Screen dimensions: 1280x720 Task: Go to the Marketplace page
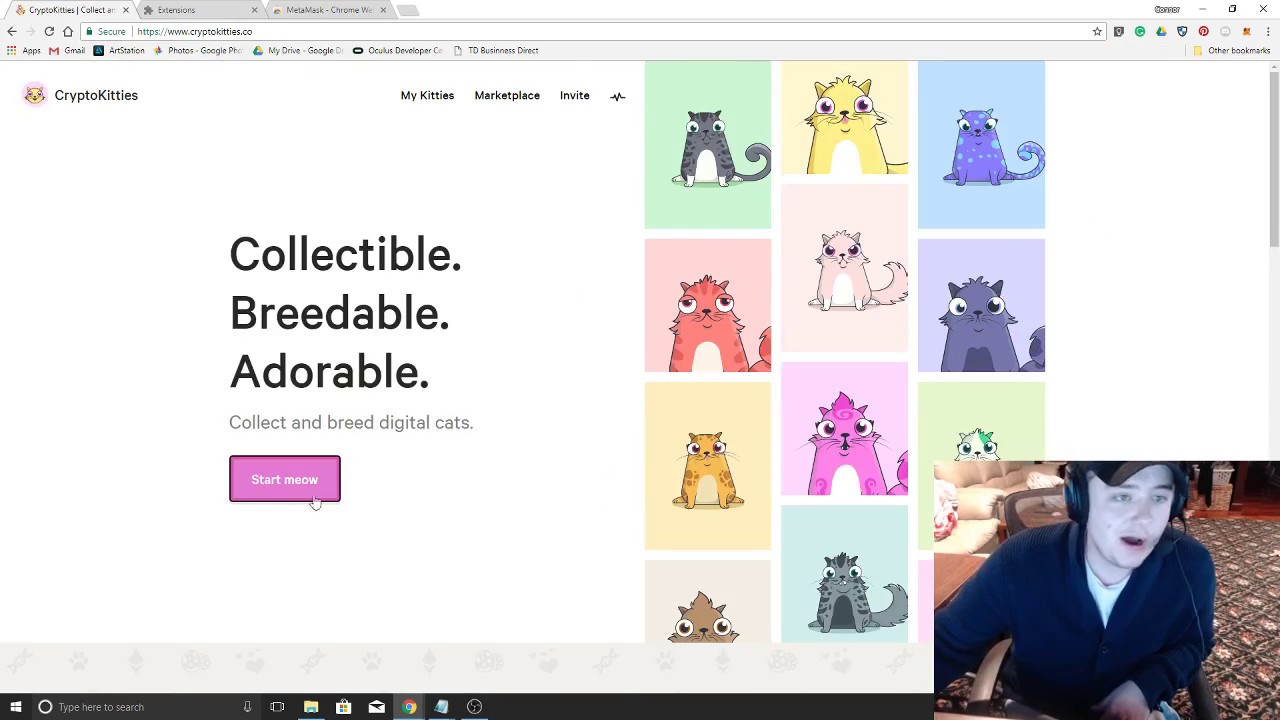[x=507, y=95]
